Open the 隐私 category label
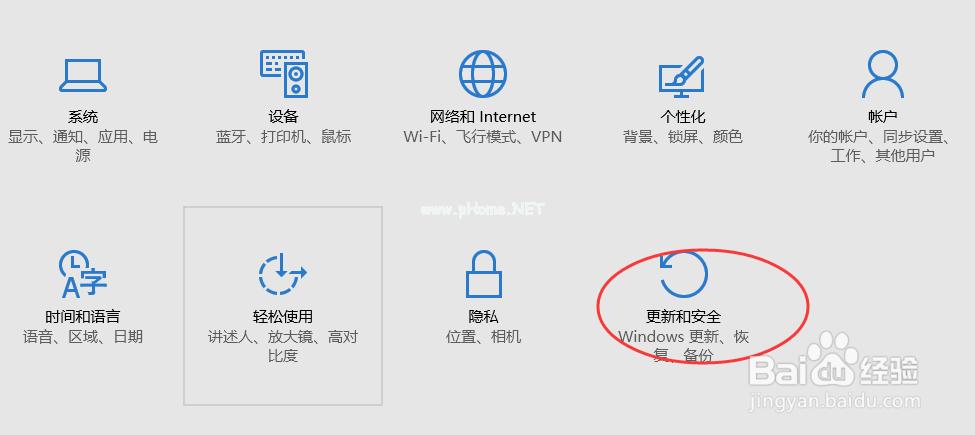 (x=483, y=316)
